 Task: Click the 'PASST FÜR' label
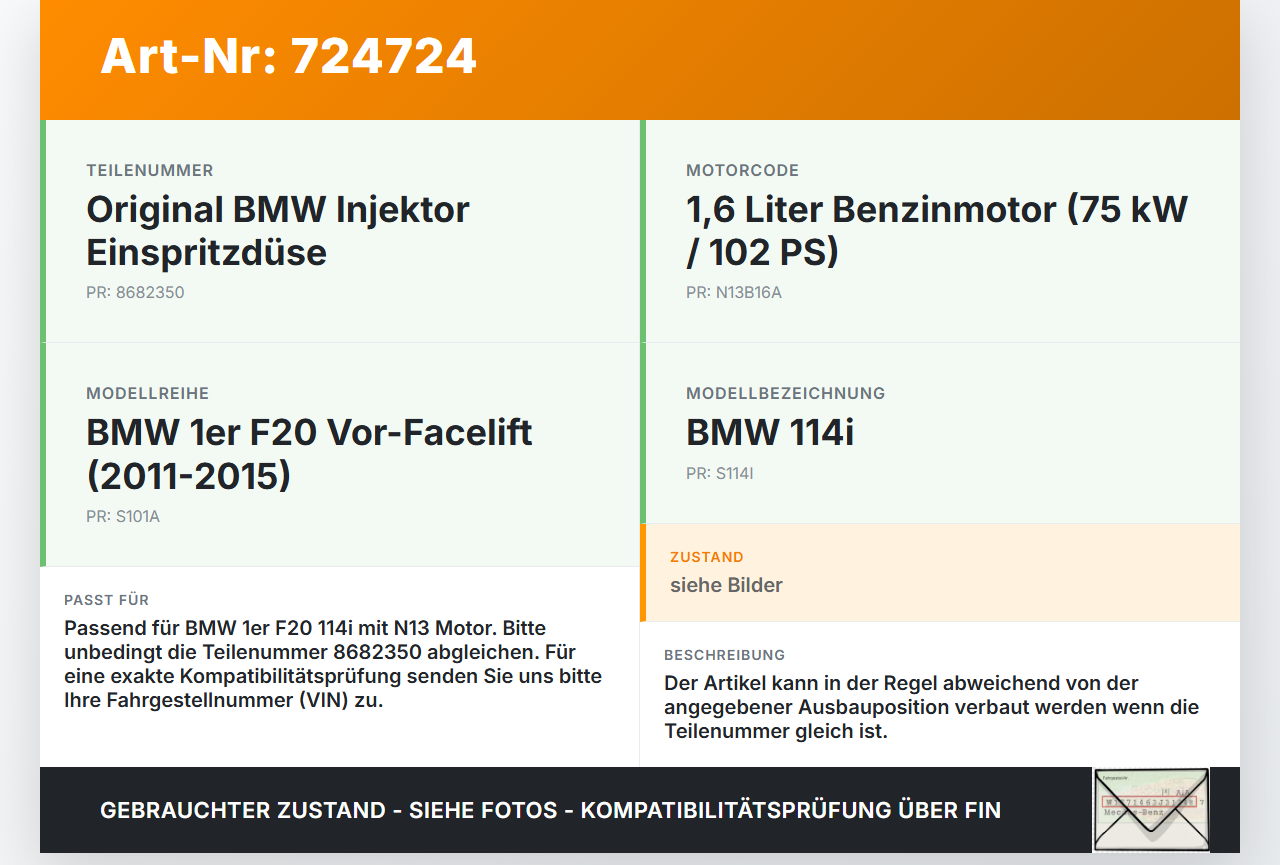coord(107,600)
